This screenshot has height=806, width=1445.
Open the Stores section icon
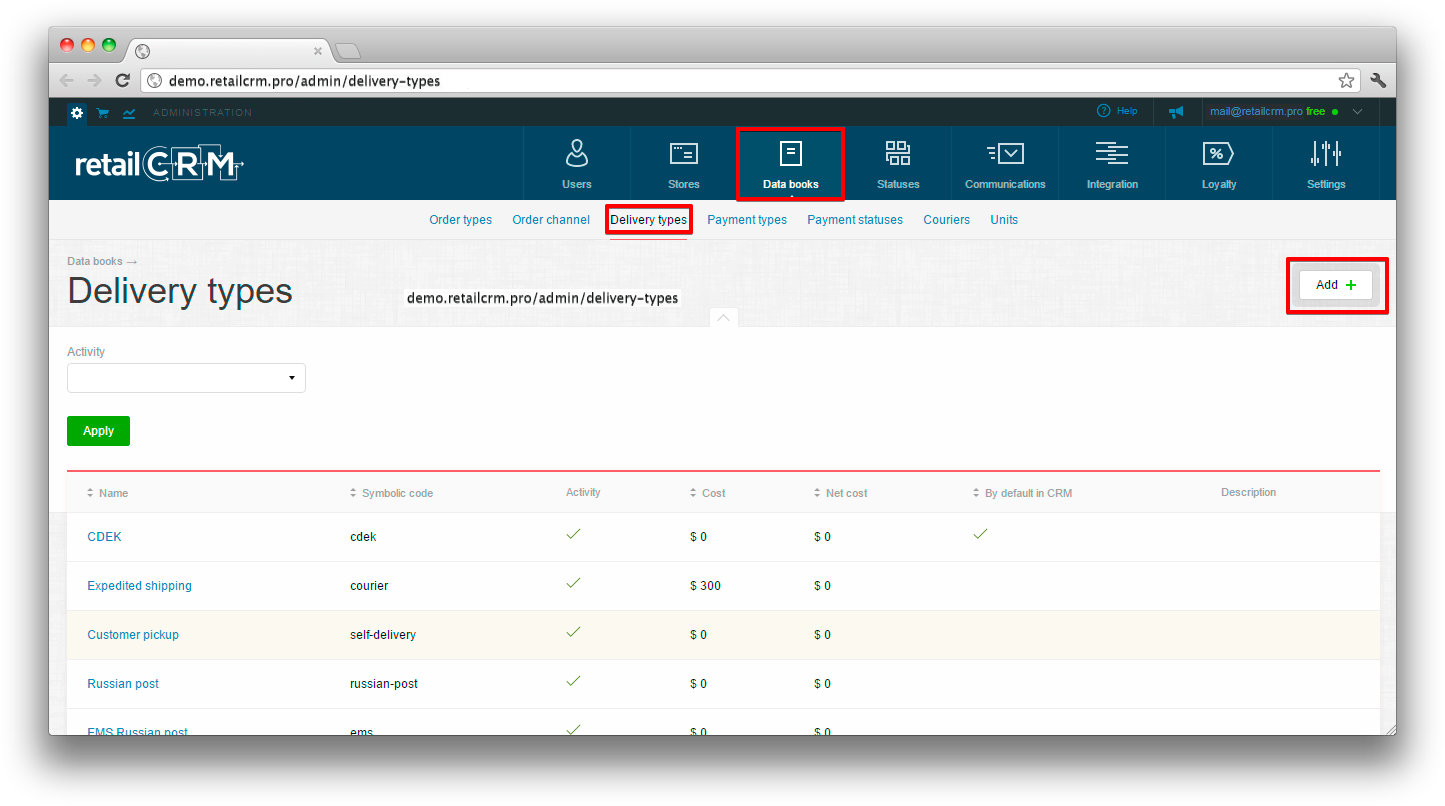(x=684, y=153)
